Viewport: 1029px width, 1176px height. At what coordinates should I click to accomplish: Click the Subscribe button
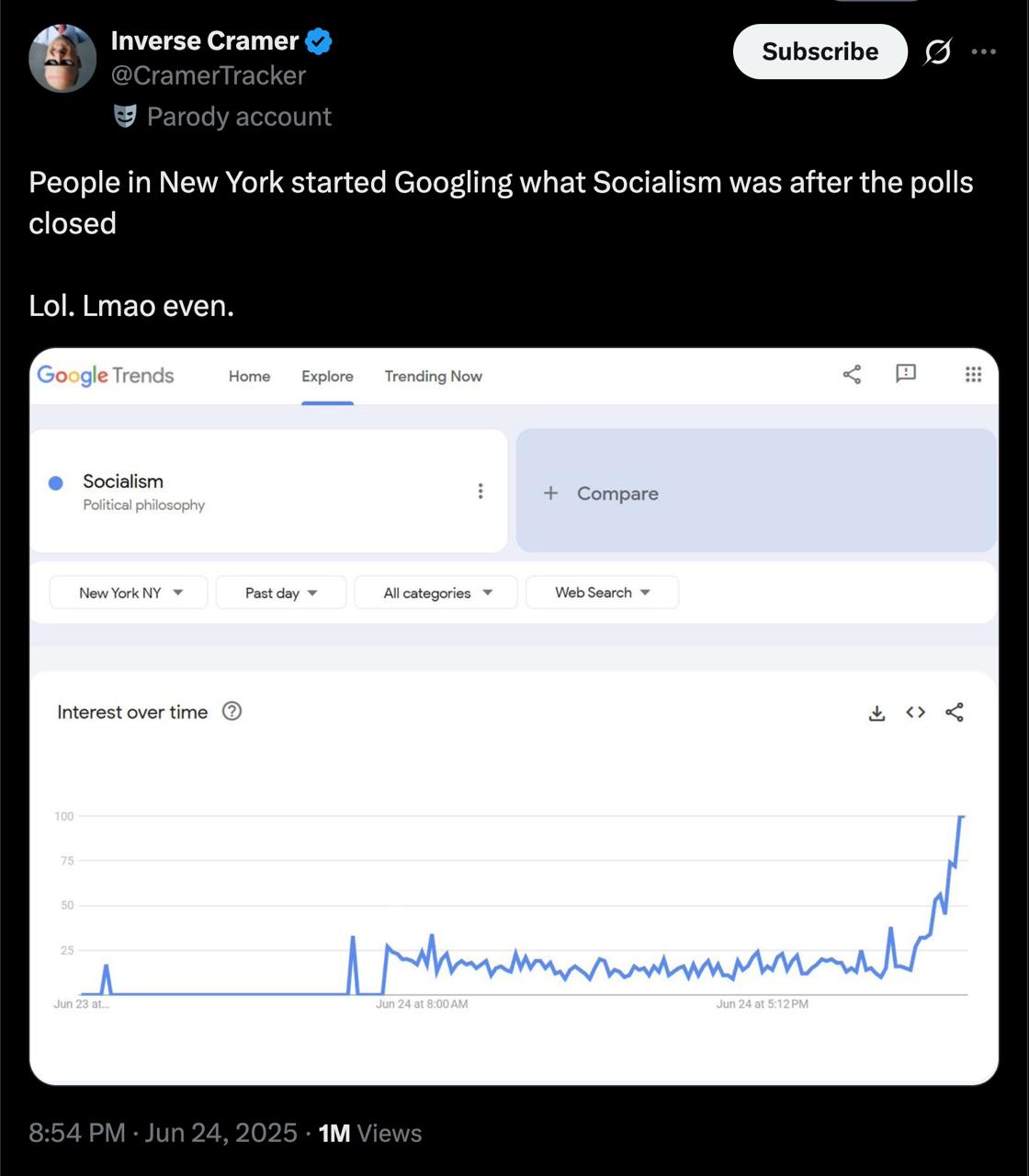[x=820, y=51]
